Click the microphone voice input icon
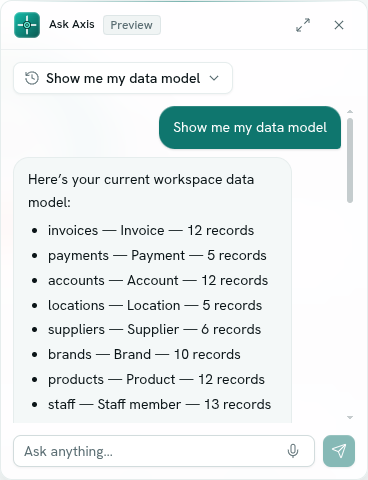The width and height of the screenshot is (368, 480). (293, 451)
